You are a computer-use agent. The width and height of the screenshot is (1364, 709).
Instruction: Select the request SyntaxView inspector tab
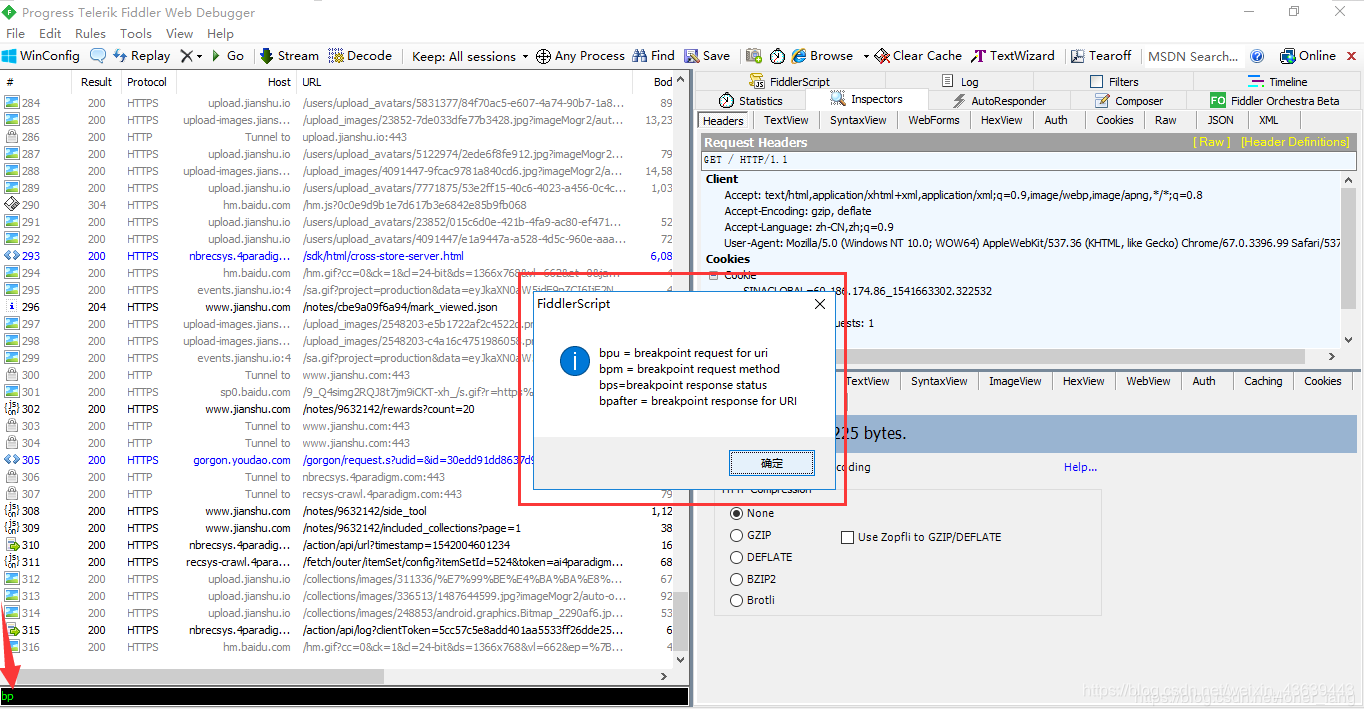tap(858, 120)
